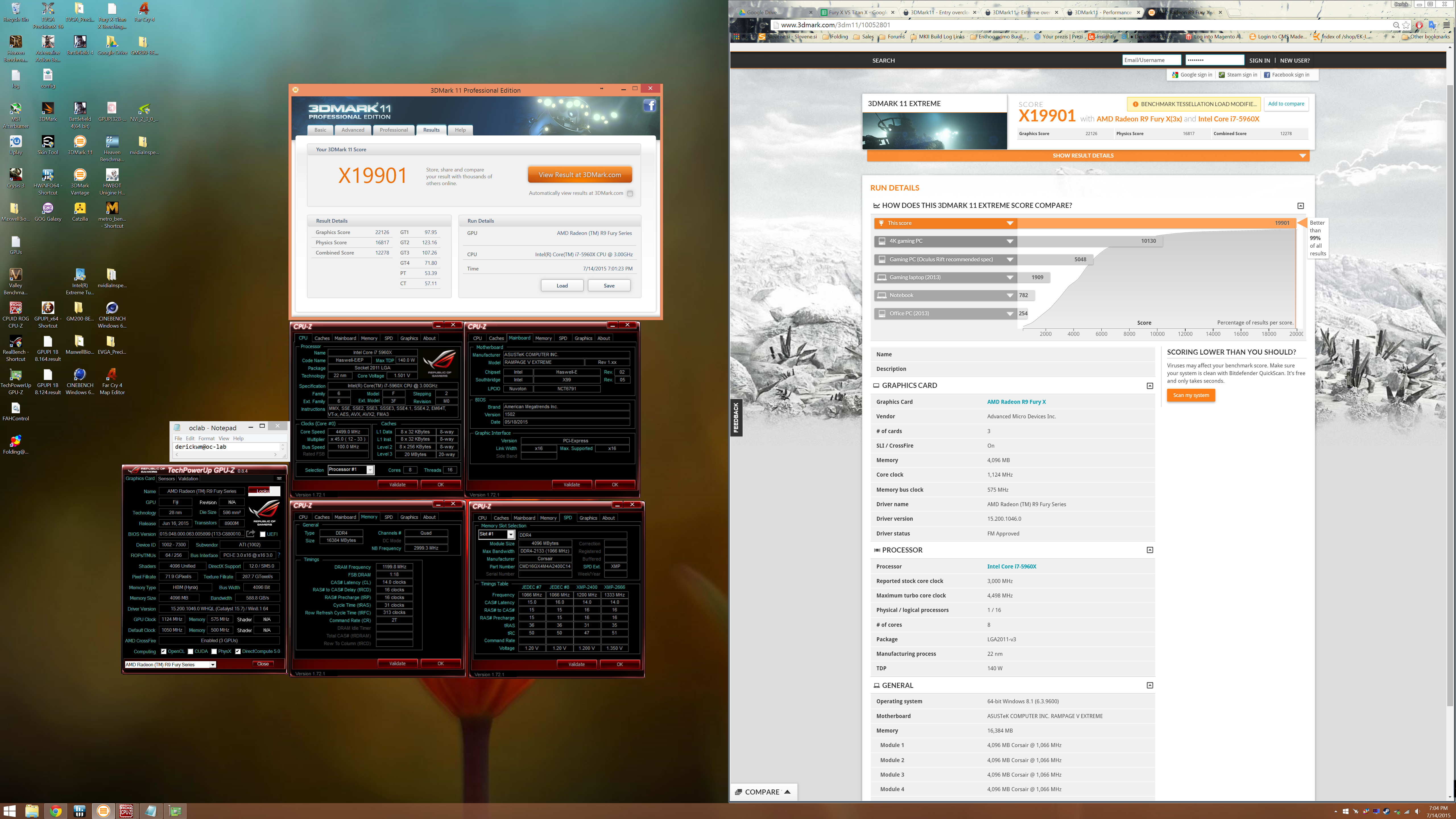The width and height of the screenshot is (1456, 819).
Task: Switch to 'Fury X VS Titan X' browser tab
Action: 857,12
